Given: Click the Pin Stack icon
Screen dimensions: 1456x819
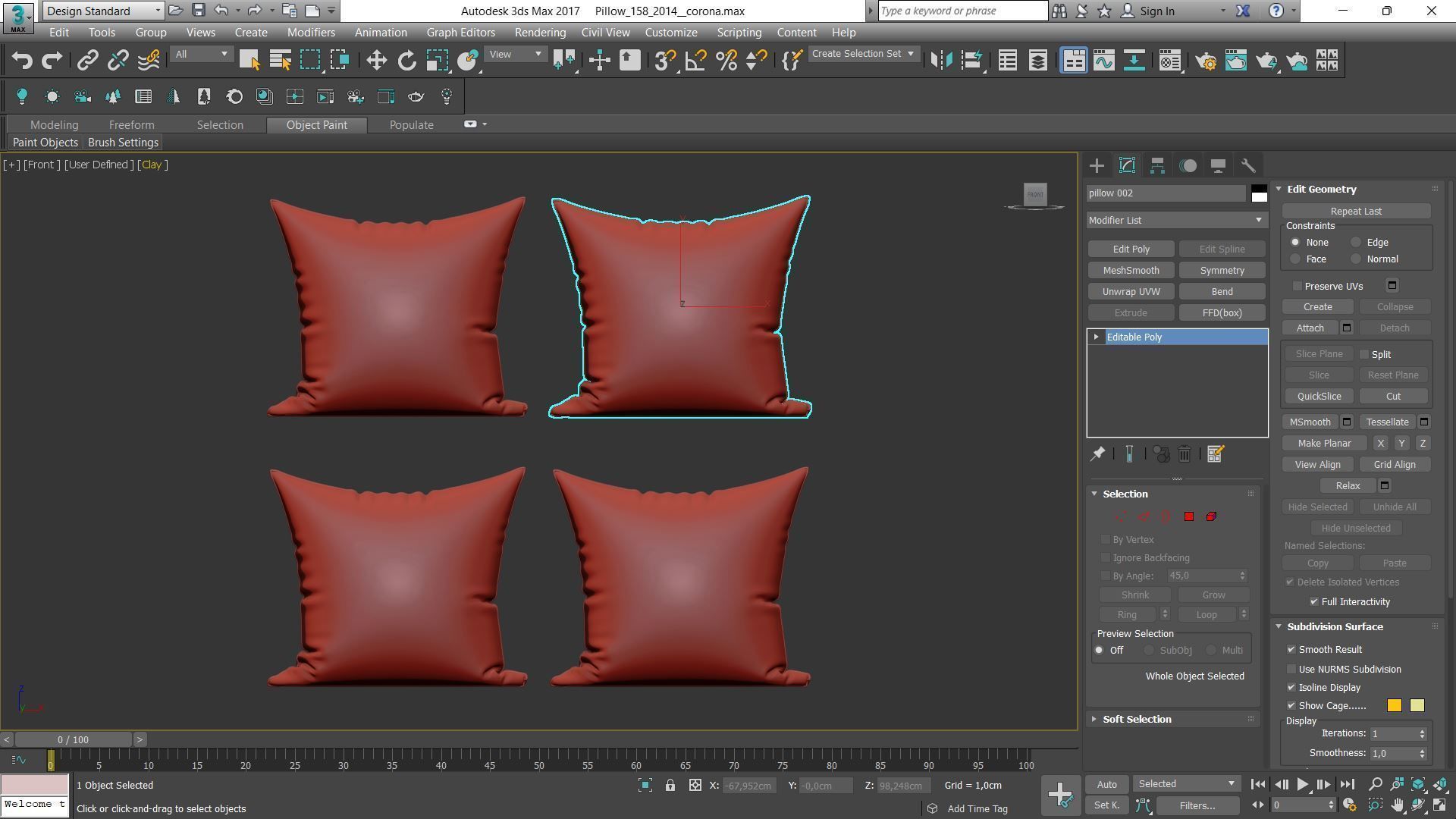Looking at the screenshot, I should [1097, 454].
